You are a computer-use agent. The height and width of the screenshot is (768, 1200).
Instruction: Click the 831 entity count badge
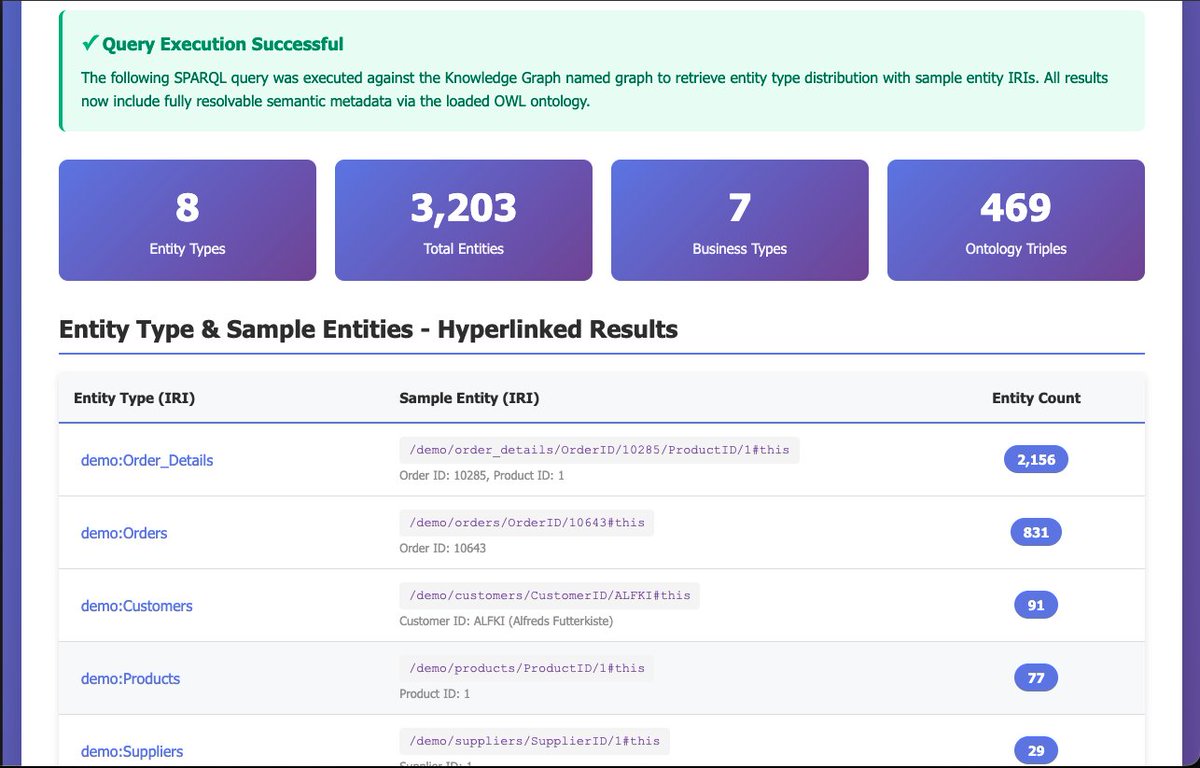pyautogui.click(x=1035, y=532)
